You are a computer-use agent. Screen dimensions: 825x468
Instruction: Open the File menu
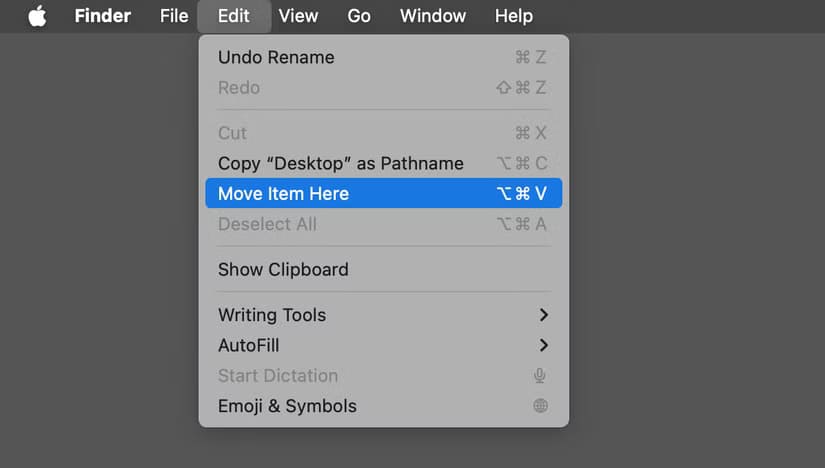click(x=174, y=16)
